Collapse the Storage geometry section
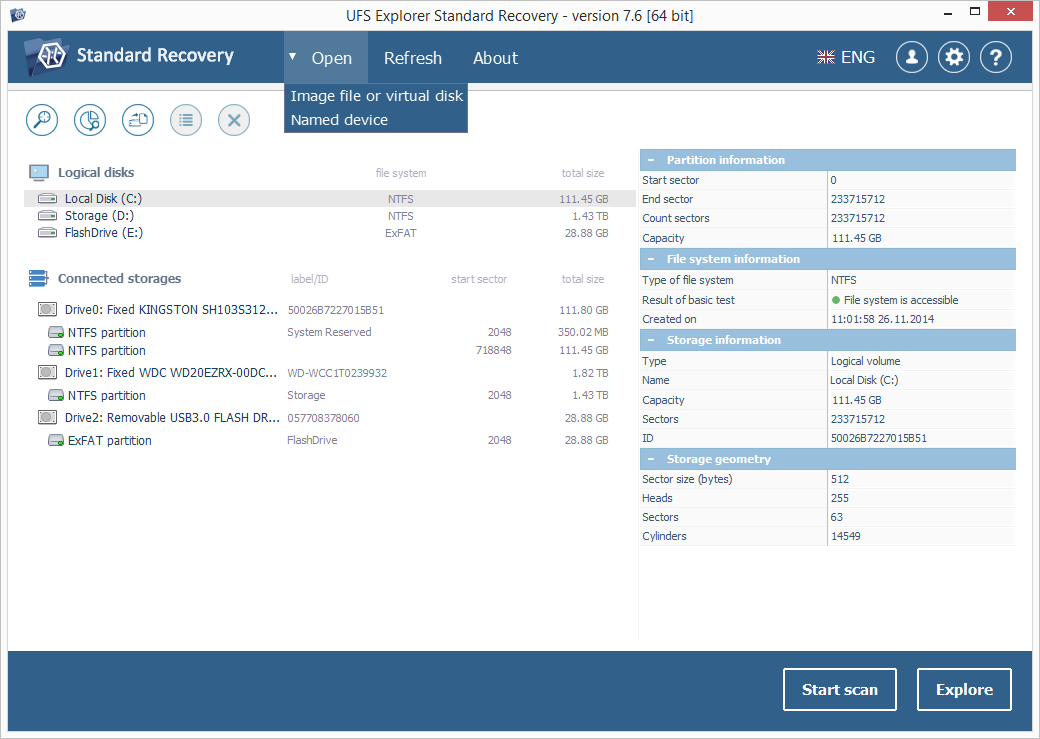Screen dimensions: 1040x739 pos(651,459)
